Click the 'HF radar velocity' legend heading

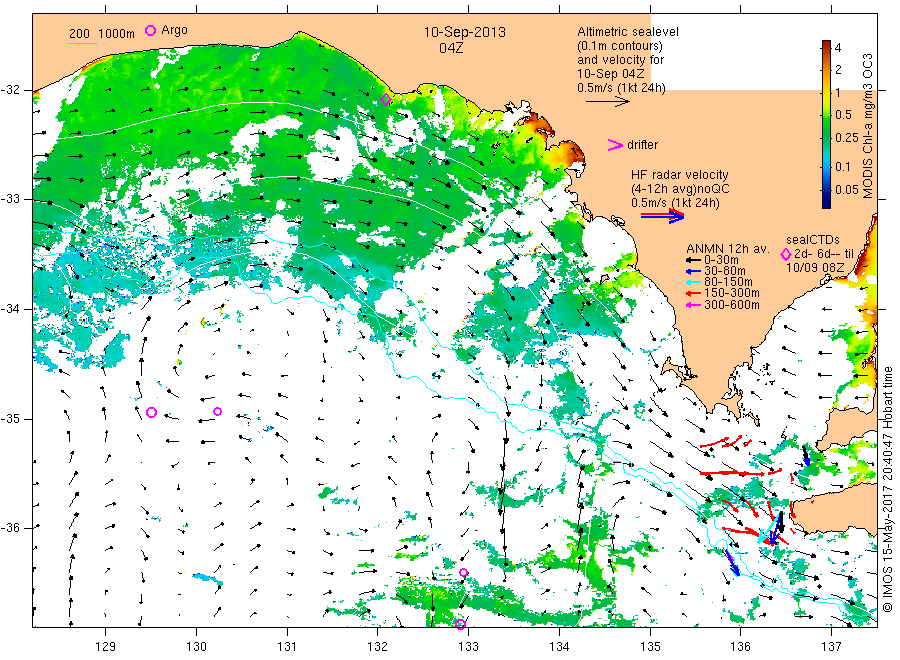pos(680,174)
